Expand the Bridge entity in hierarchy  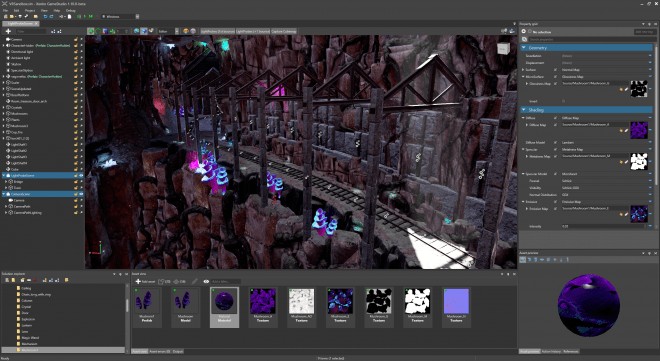[x=6, y=182]
